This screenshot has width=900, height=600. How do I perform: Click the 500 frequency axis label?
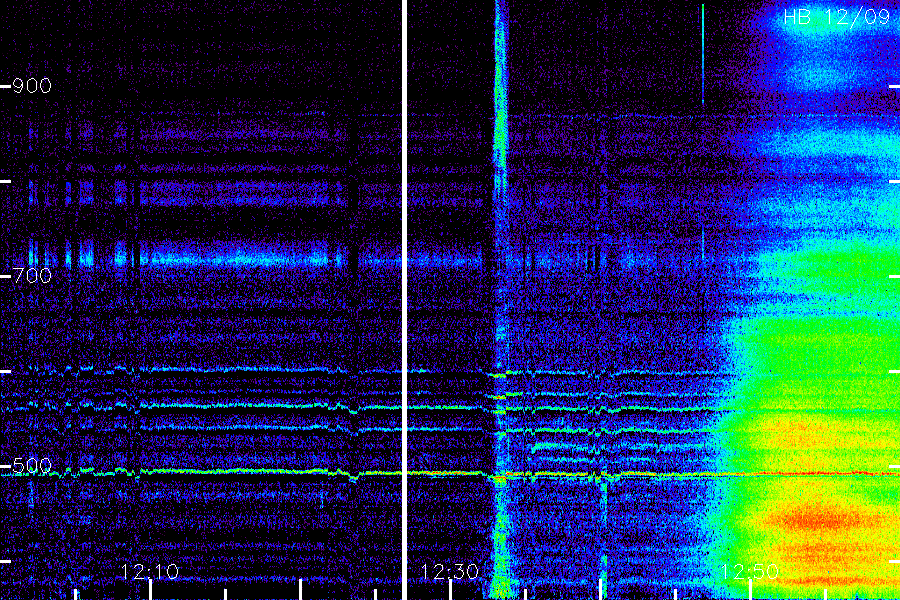pos(32,466)
